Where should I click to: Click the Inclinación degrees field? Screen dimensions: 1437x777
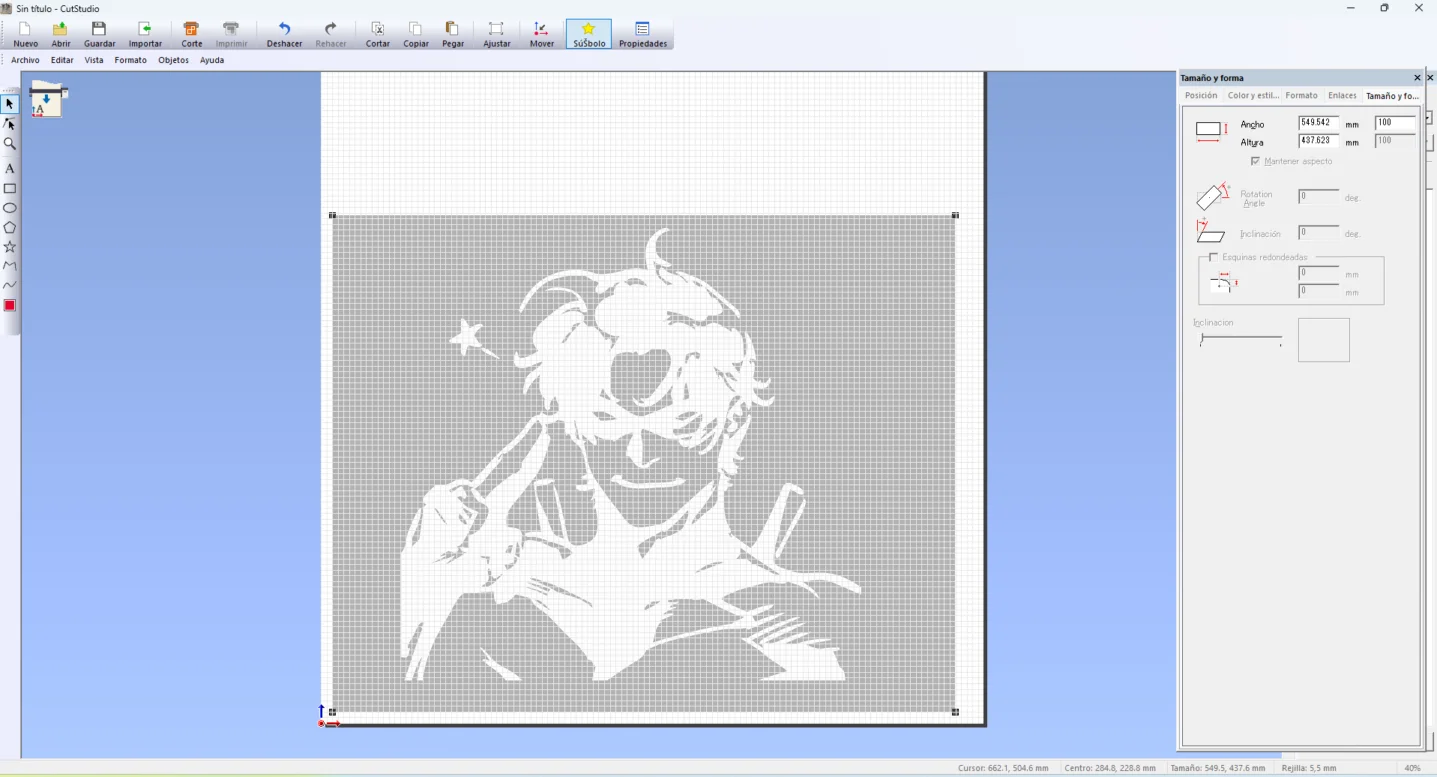[1318, 233]
